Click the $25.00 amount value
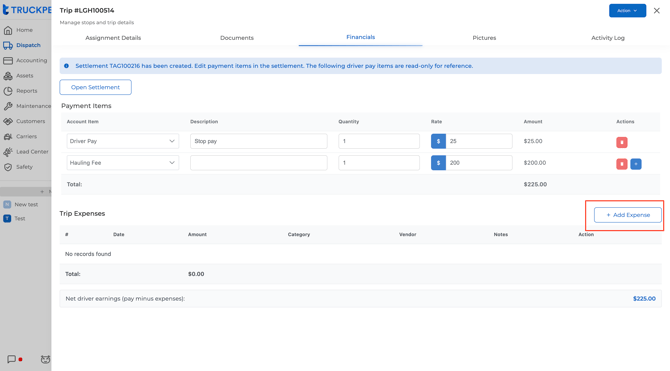This screenshot has height=371, width=670. pyautogui.click(x=533, y=141)
